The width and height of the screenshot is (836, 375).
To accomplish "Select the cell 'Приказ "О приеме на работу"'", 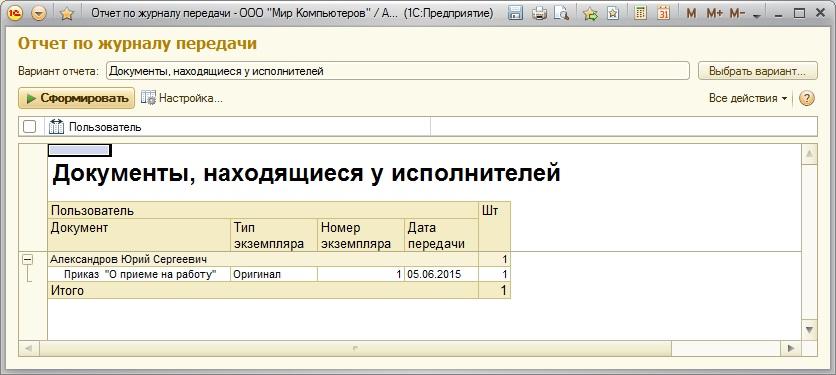I will [x=140, y=275].
